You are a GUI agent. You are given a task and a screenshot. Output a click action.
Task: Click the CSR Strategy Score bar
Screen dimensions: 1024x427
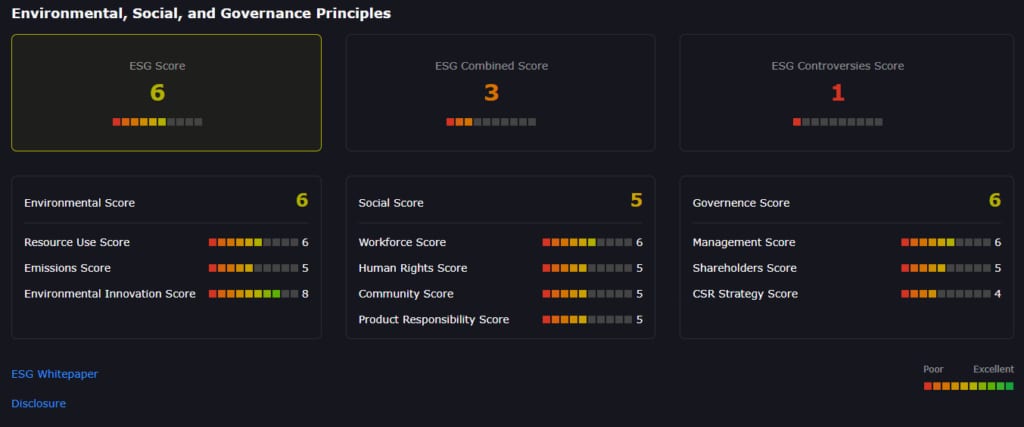946,294
